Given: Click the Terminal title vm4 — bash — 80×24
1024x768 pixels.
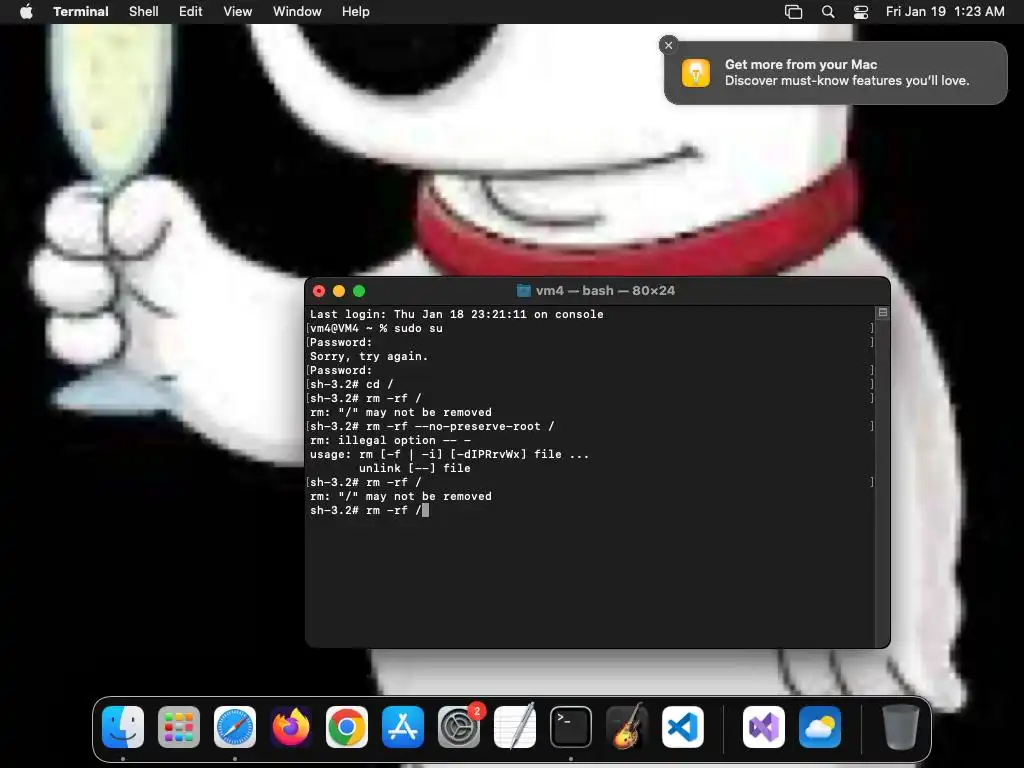Looking at the screenshot, I should click(x=605, y=291).
